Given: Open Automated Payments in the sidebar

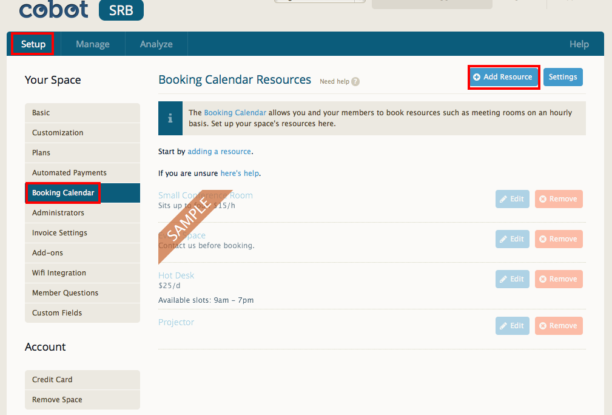Looking at the screenshot, I should coord(82,173).
